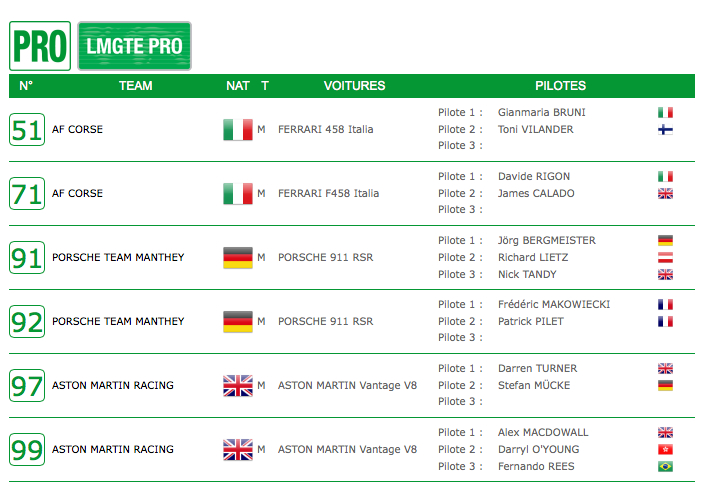Click Brazilian flag beside Fernando REES
The width and height of the screenshot is (710, 492).
point(665,466)
